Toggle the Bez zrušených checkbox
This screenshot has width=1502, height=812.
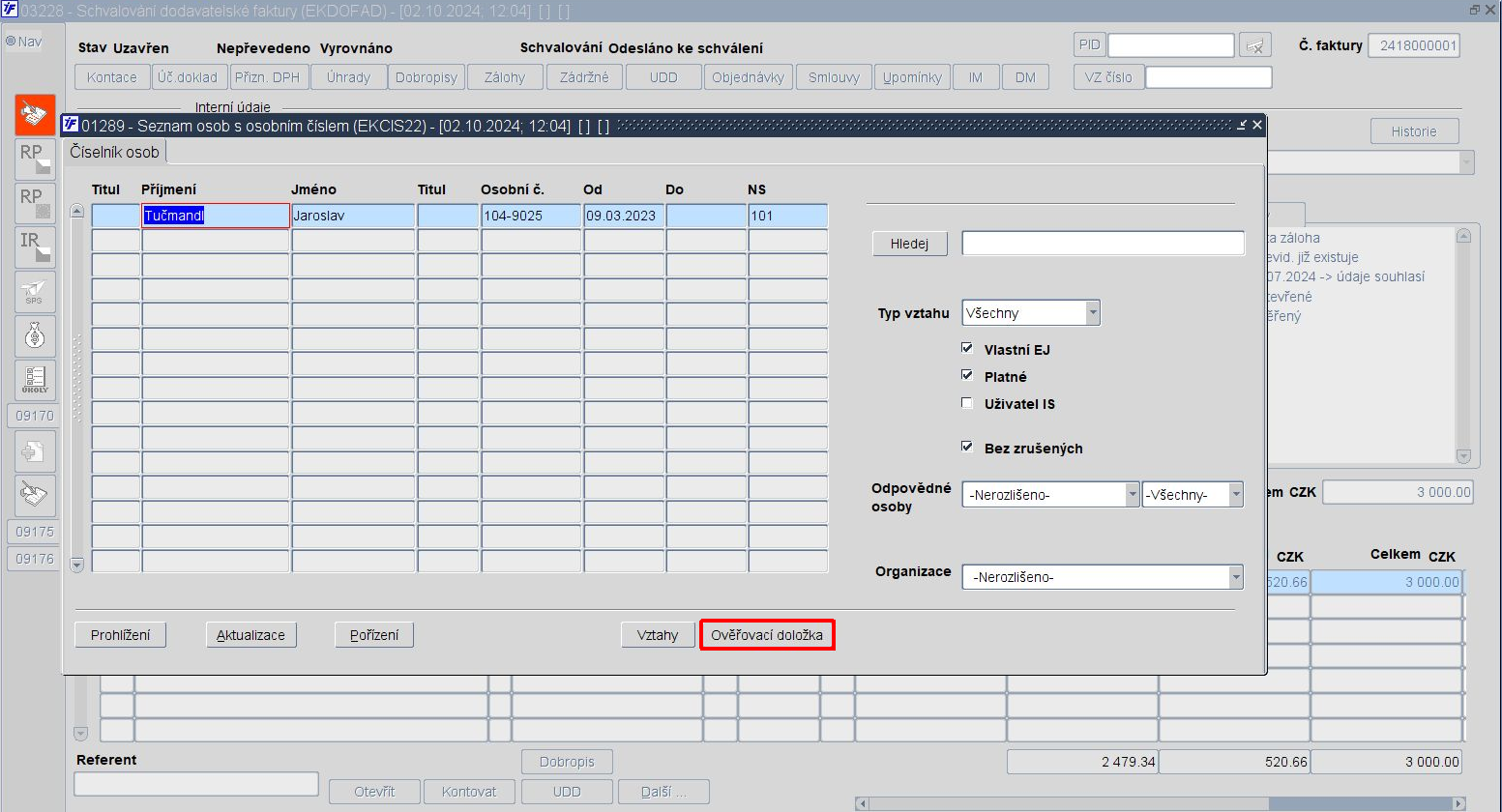click(967, 447)
